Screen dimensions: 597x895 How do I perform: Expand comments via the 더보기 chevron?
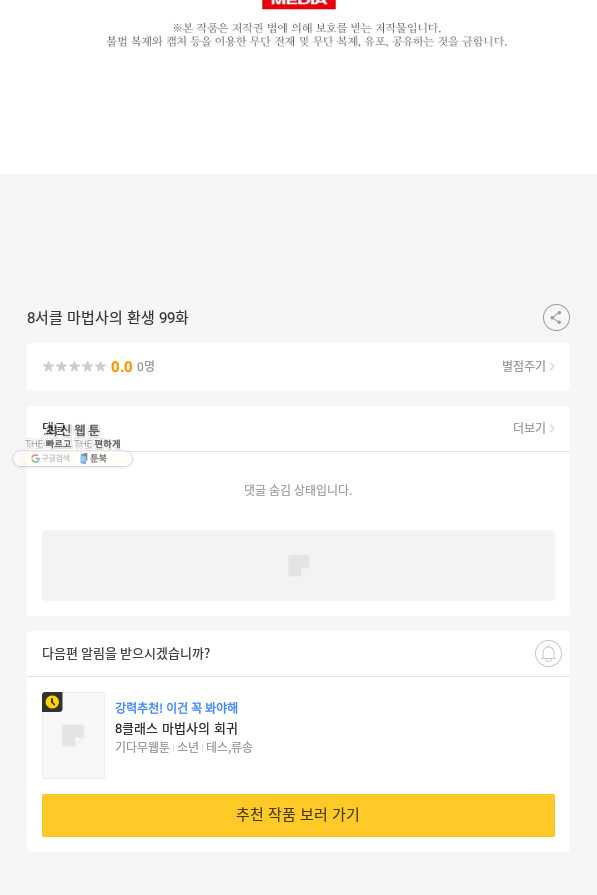pyautogui.click(x=552, y=428)
